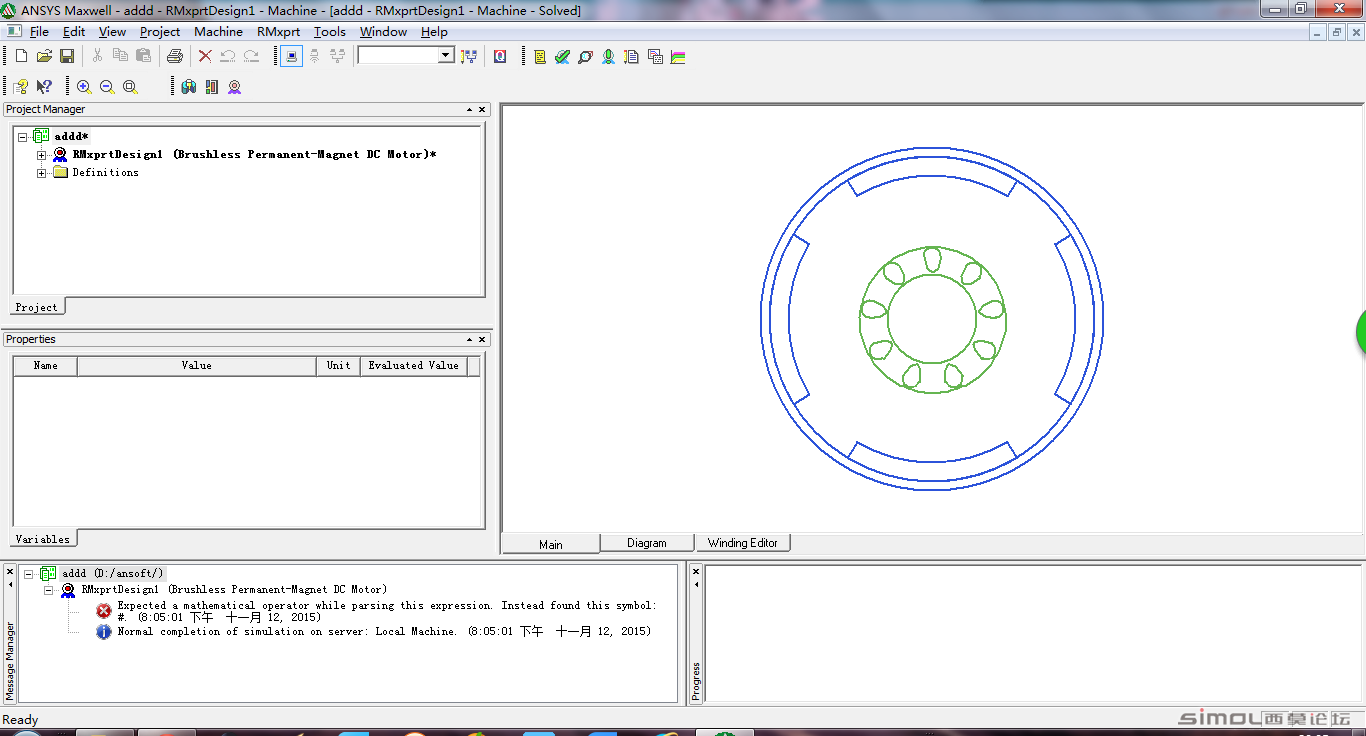Switch to the Project tab
Screen dimensions: 1366x736
37,307
